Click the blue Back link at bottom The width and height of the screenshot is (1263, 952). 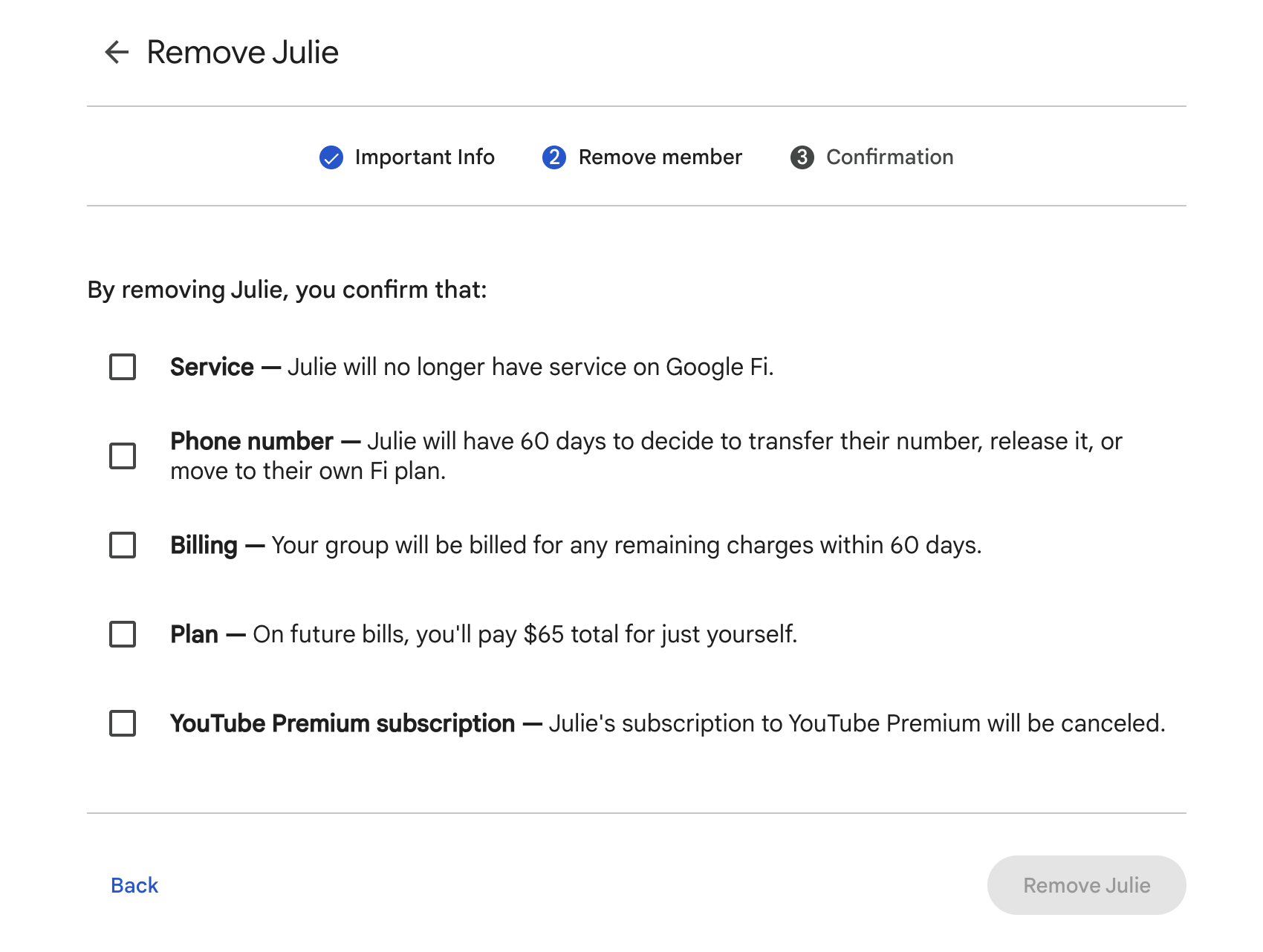(134, 885)
